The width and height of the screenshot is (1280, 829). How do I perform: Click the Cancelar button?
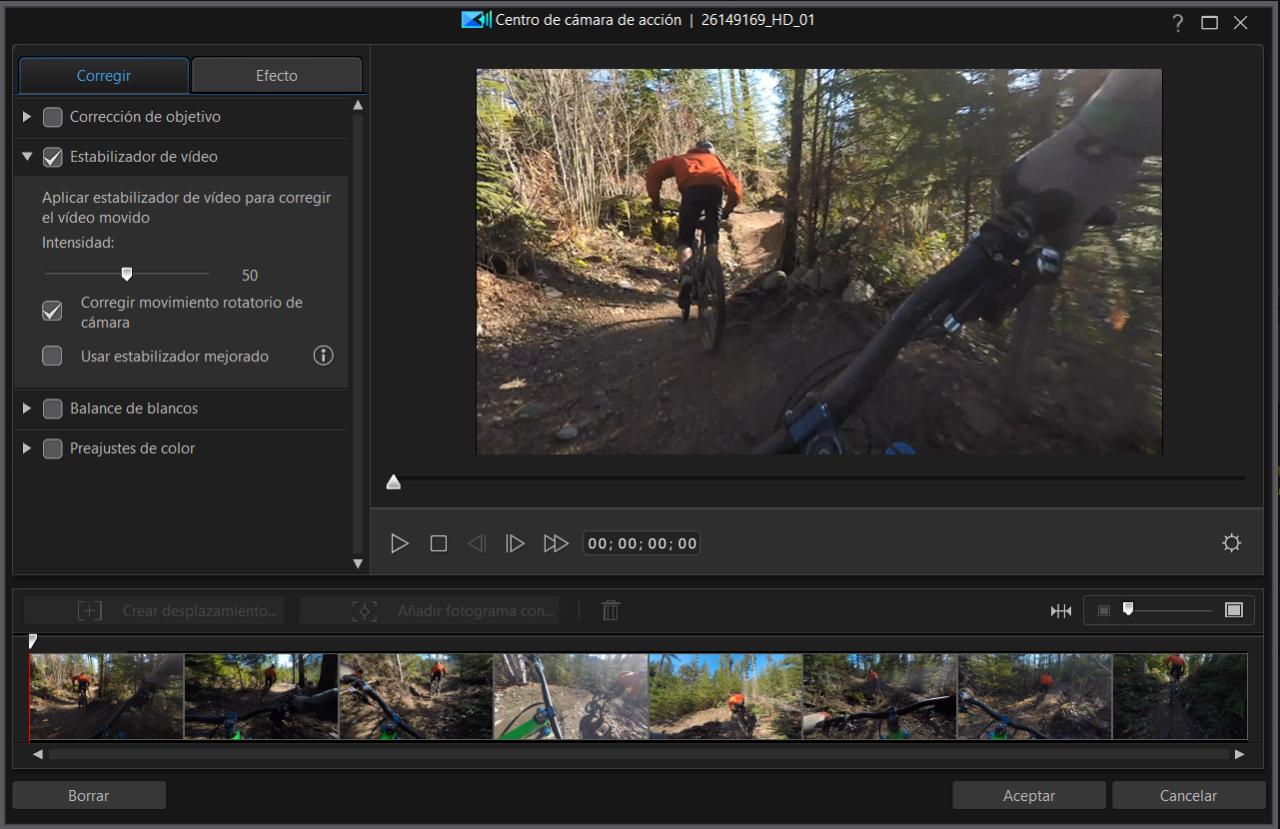tap(1188, 796)
